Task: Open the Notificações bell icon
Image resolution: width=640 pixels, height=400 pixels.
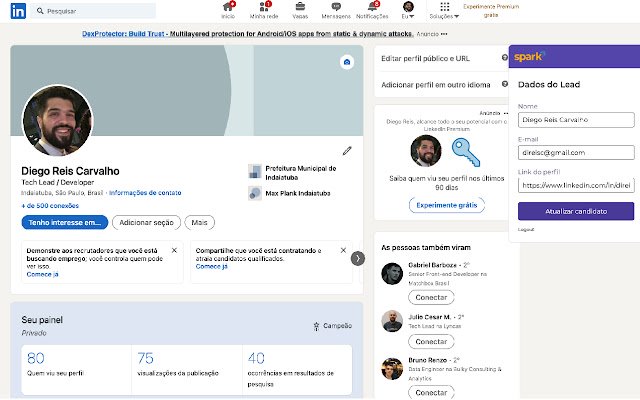Action: tap(372, 11)
